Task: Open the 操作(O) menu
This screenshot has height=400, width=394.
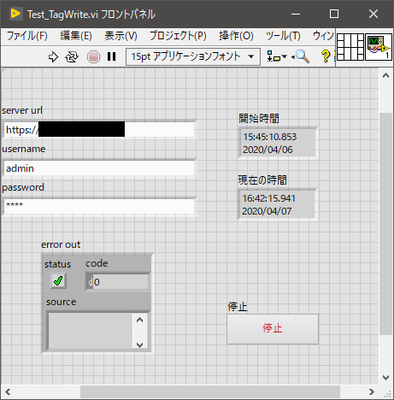Action: click(x=236, y=36)
